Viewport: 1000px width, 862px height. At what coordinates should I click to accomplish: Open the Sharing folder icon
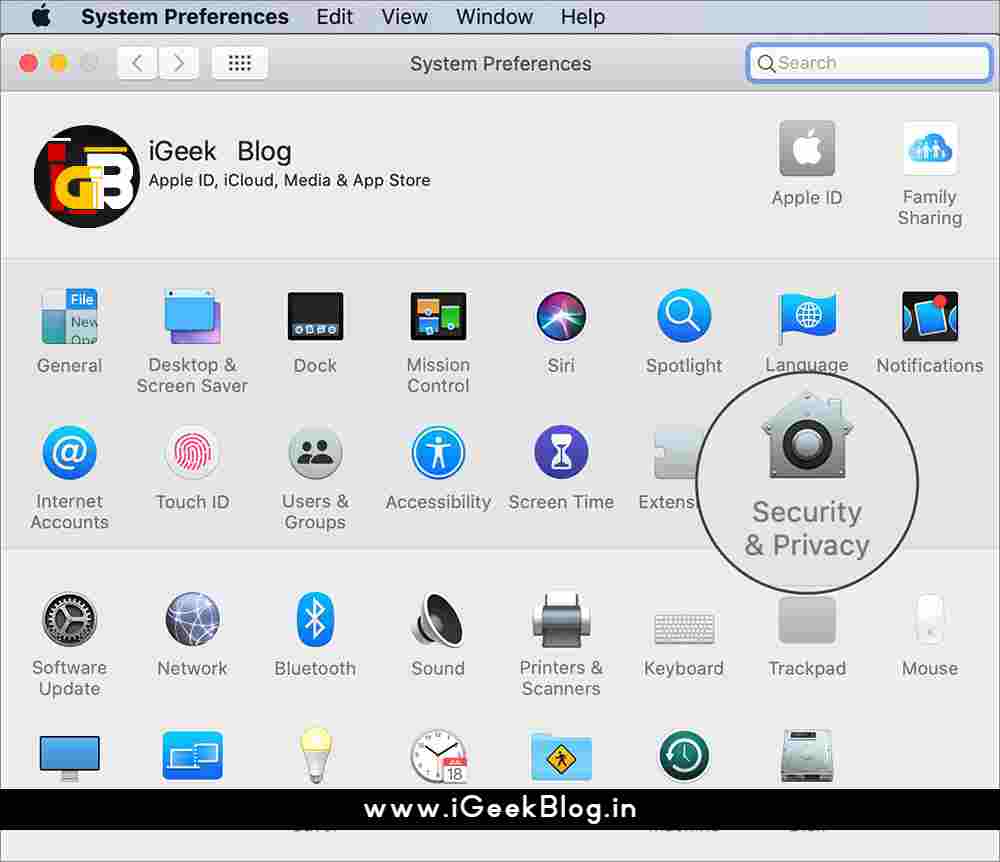[561, 757]
